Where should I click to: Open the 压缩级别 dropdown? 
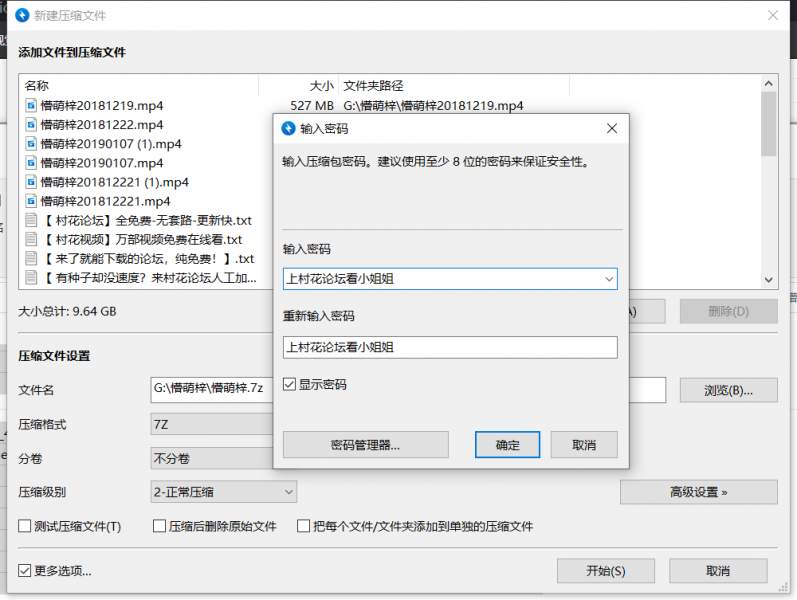(223, 492)
